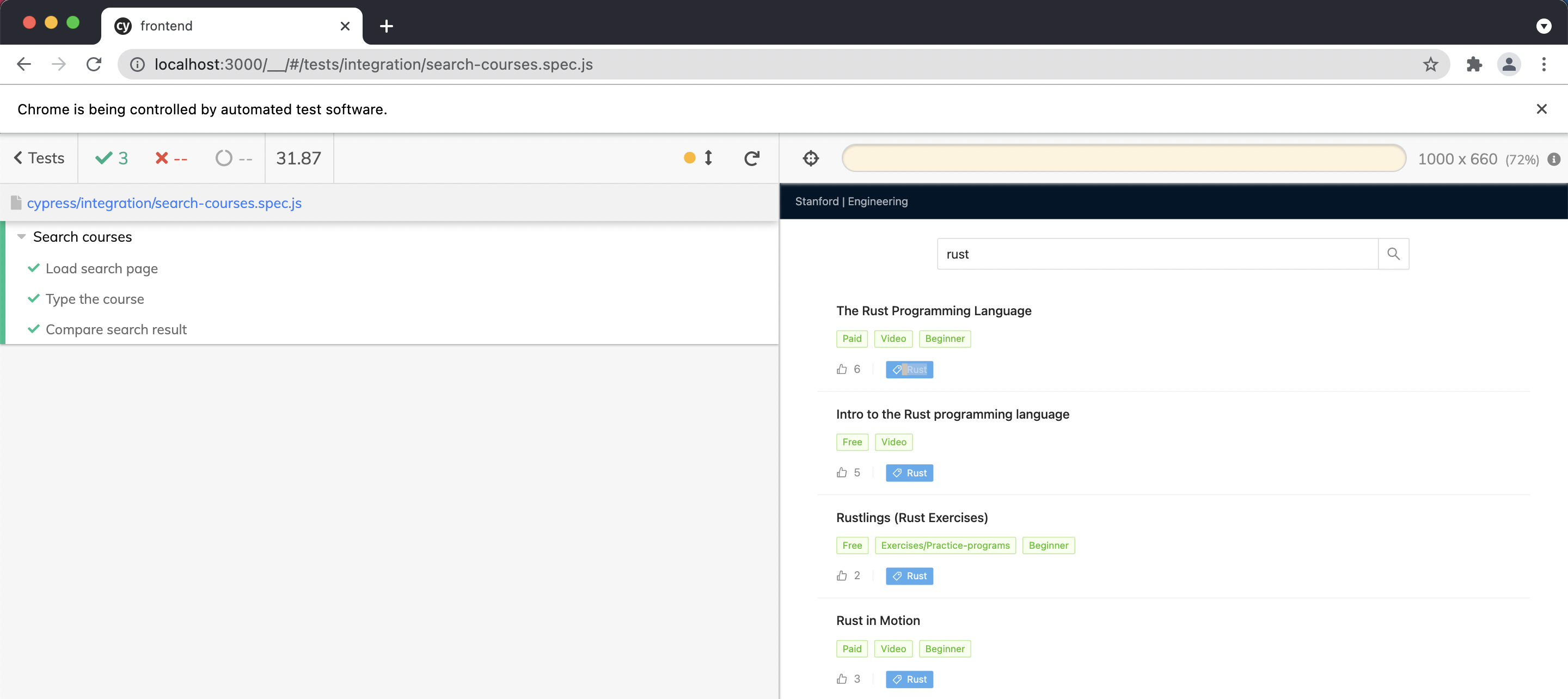The height and width of the screenshot is (699, 1568).
Task: Click the Cypress URL bar
Action: 1123,158
